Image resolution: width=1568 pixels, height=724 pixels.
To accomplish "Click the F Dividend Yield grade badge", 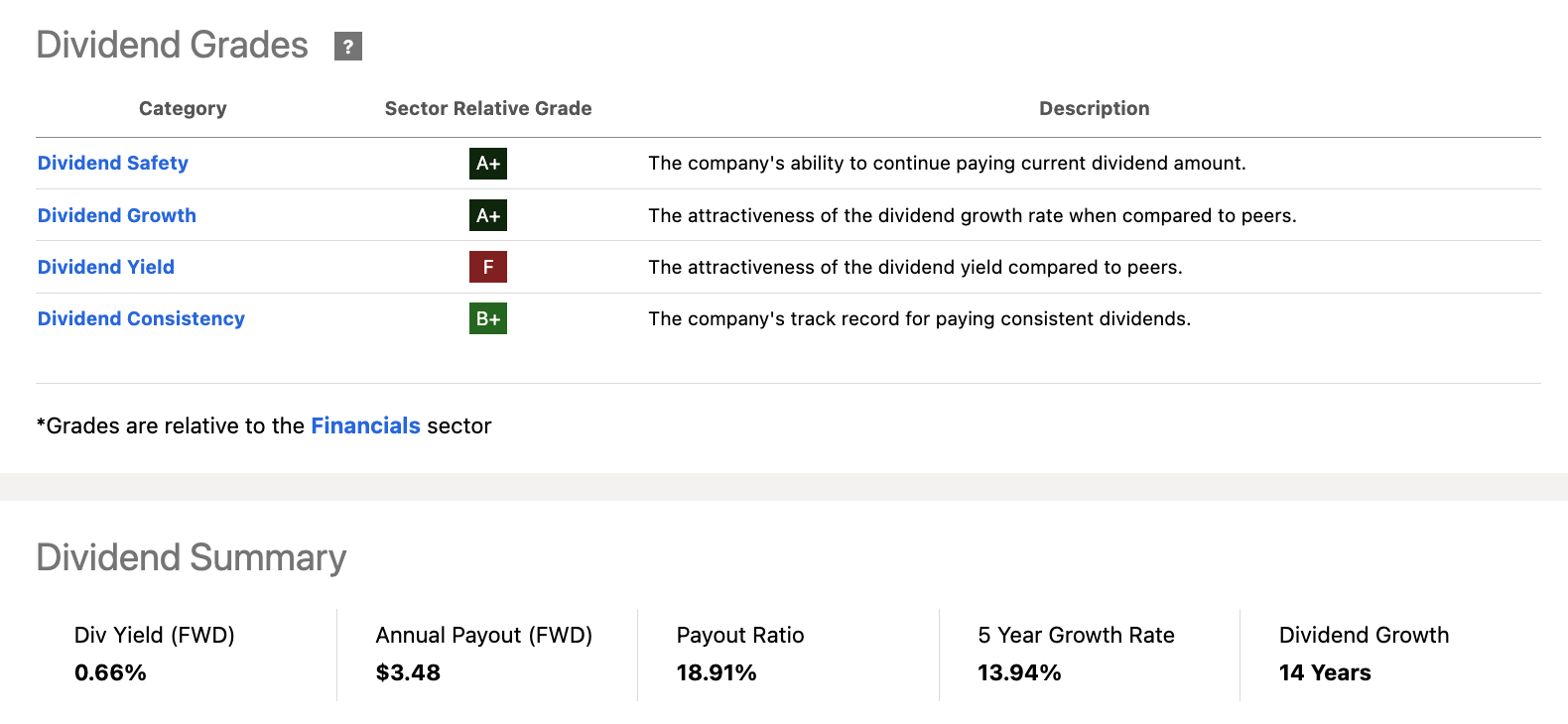I will pyautogui.click(x=487, y=267).
